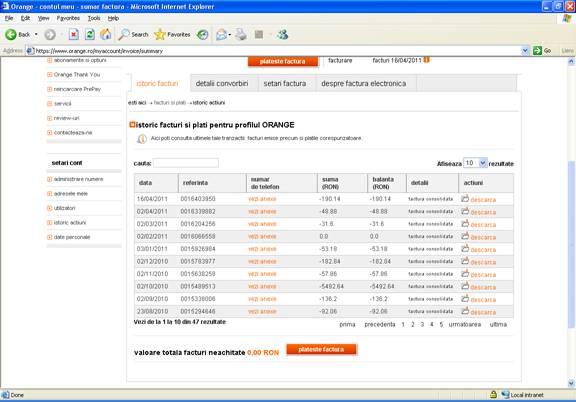Image resolution: width=576 pixels, height=402 pixels.
Task: Click into the cauta search field
Action: [x=186, y=163]
